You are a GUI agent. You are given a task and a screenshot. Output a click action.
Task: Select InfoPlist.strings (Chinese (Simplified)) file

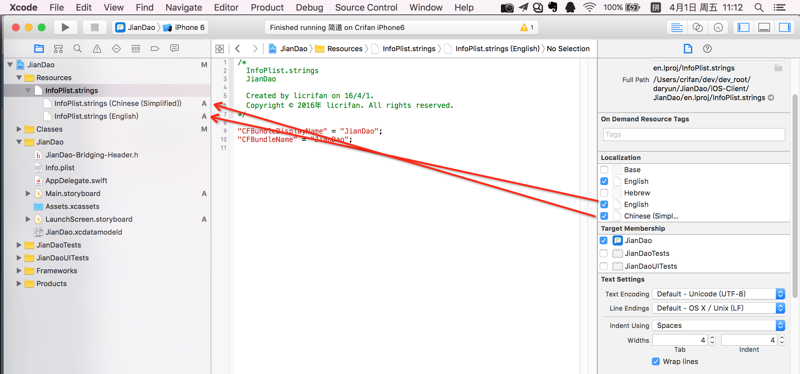click(x=118, y=103)
